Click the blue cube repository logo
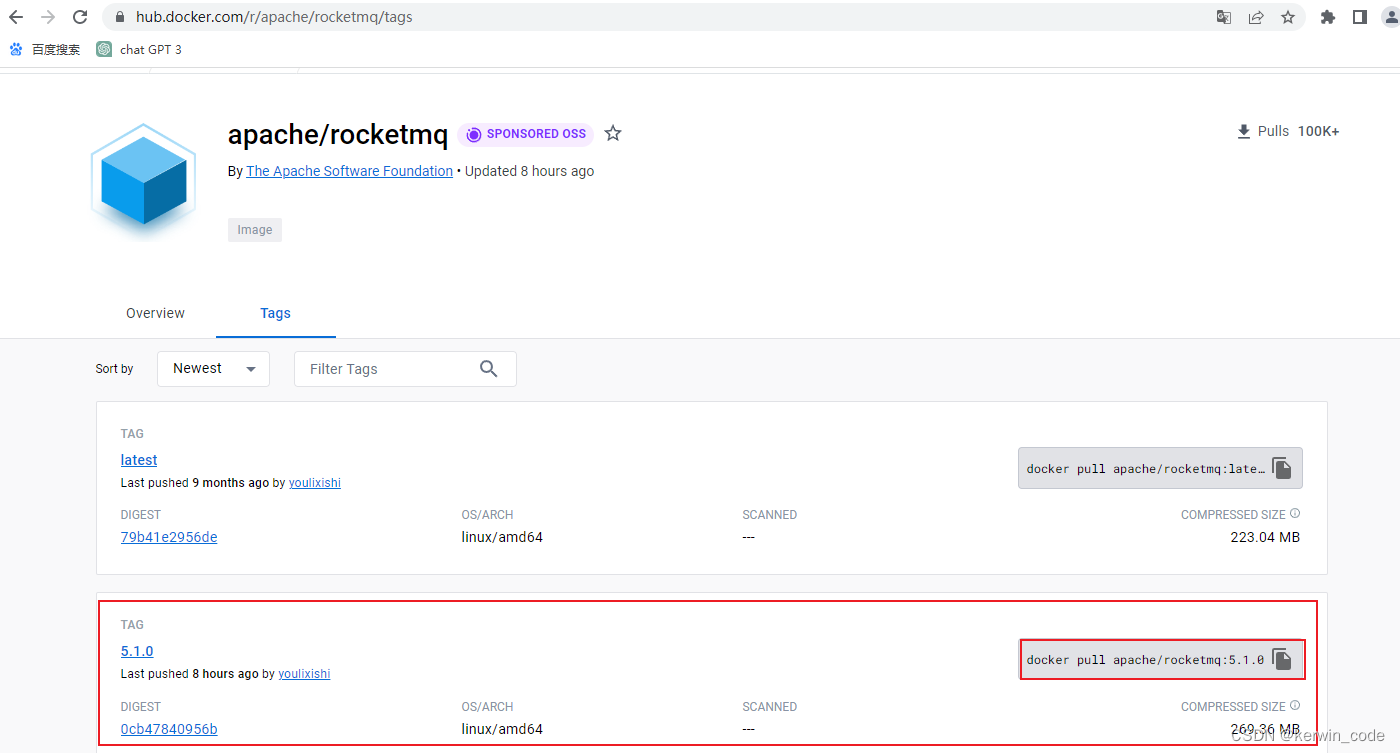Viewport: 1400px width, 753px height. click(141, 180)
